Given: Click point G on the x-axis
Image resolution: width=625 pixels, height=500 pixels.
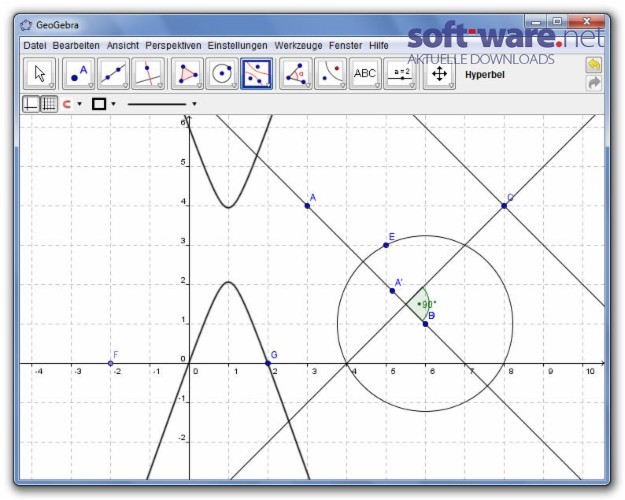Looking at the screenshot, I should (268, 363).
